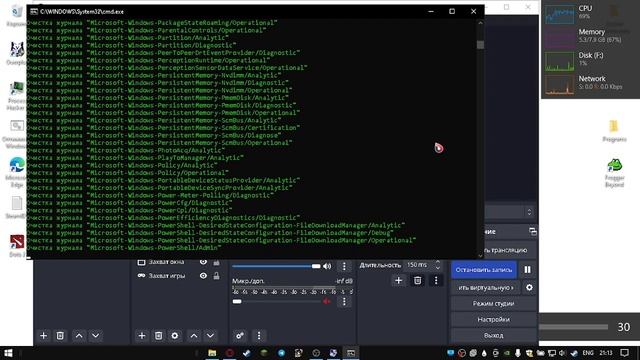The image size is (640, 360).
Task: Add a scene transition with plus icon
Action: click(398, 280)
